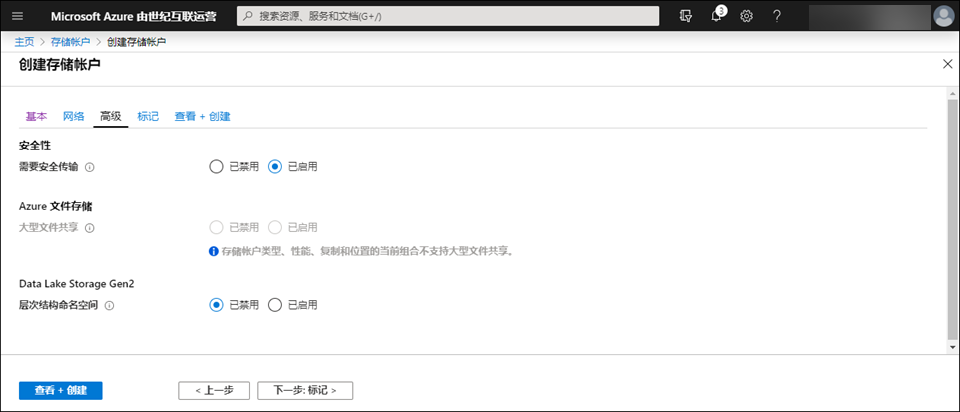Set 需要安全传输 to 已禁用
The width and height of the screenshot is (960, 412).
point(216,167)
